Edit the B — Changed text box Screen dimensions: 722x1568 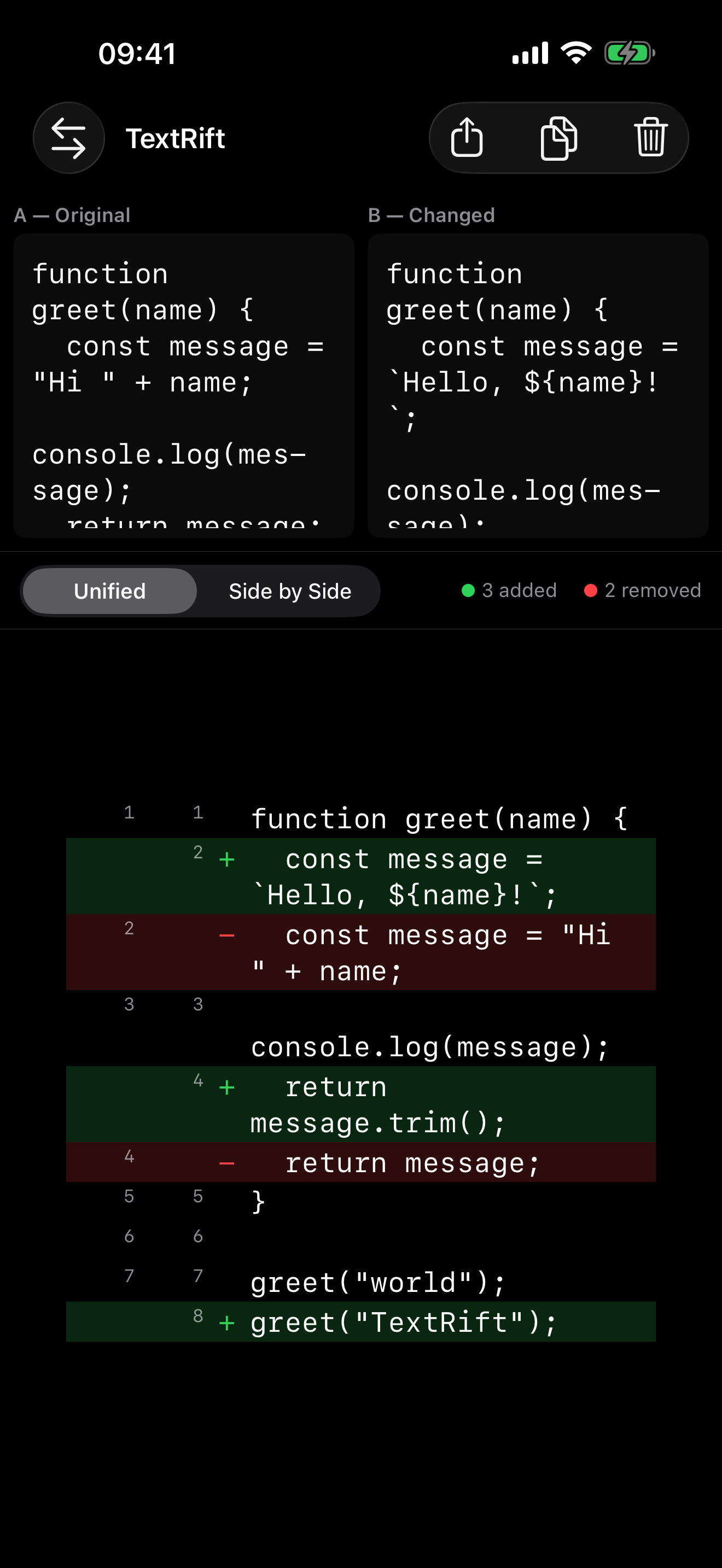point(538,385)
